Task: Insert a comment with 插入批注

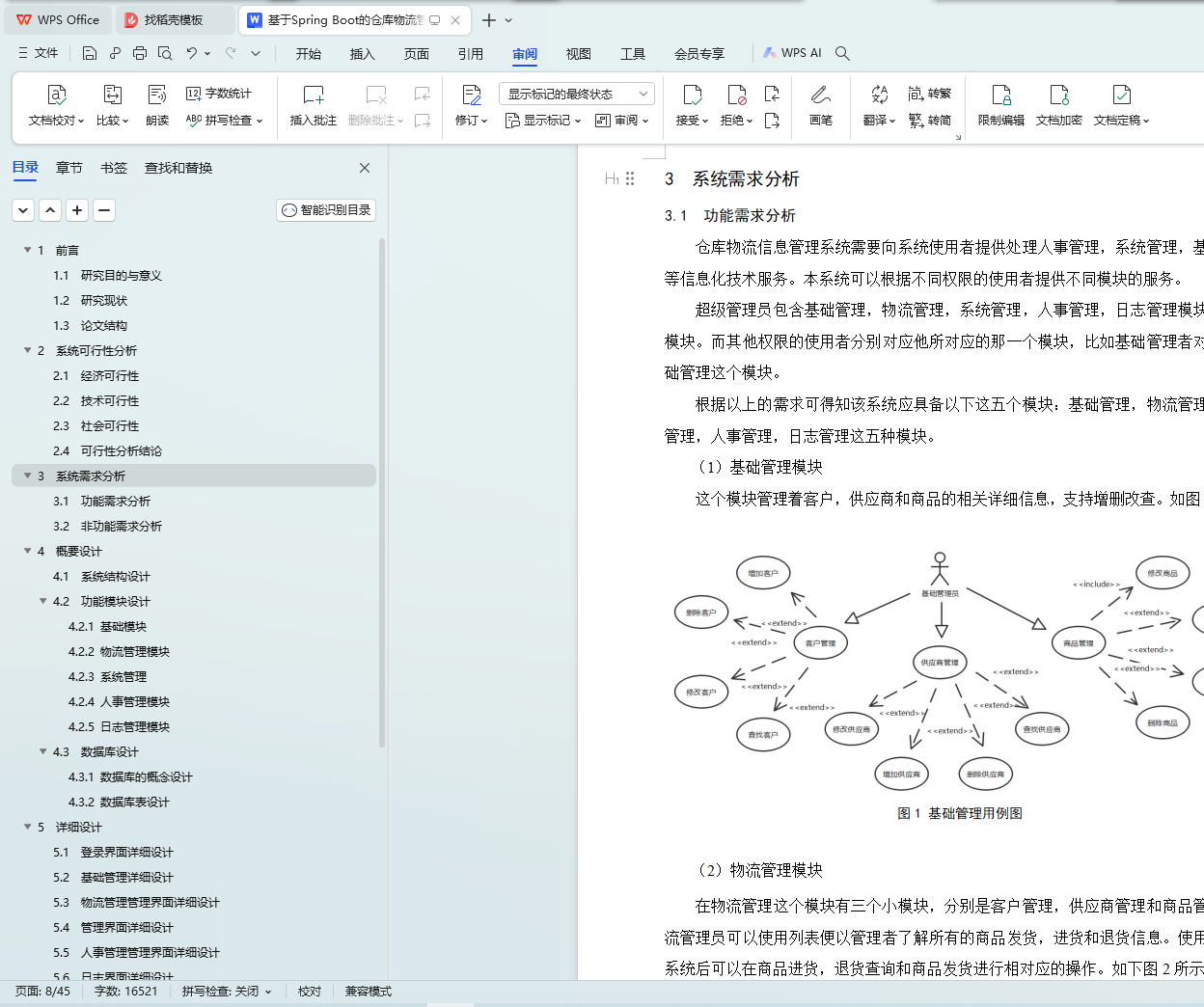Action: (314, 106)
